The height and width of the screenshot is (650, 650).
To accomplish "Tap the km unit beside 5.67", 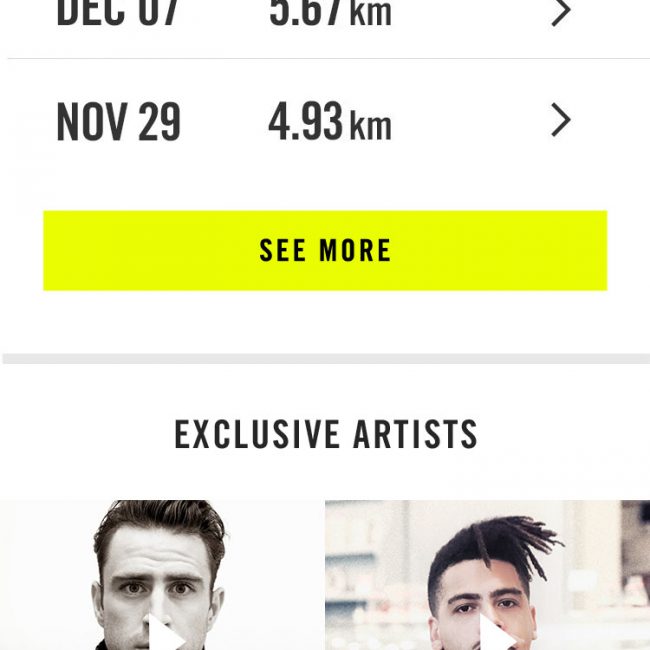I will tap(370, 14).
